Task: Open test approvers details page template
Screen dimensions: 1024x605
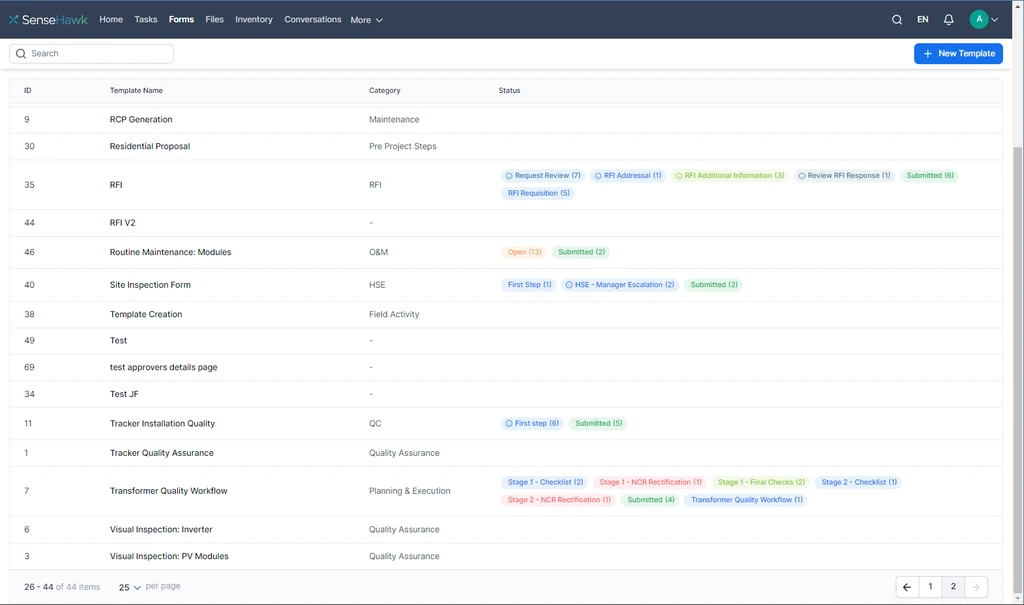Action: click(163, 367)
